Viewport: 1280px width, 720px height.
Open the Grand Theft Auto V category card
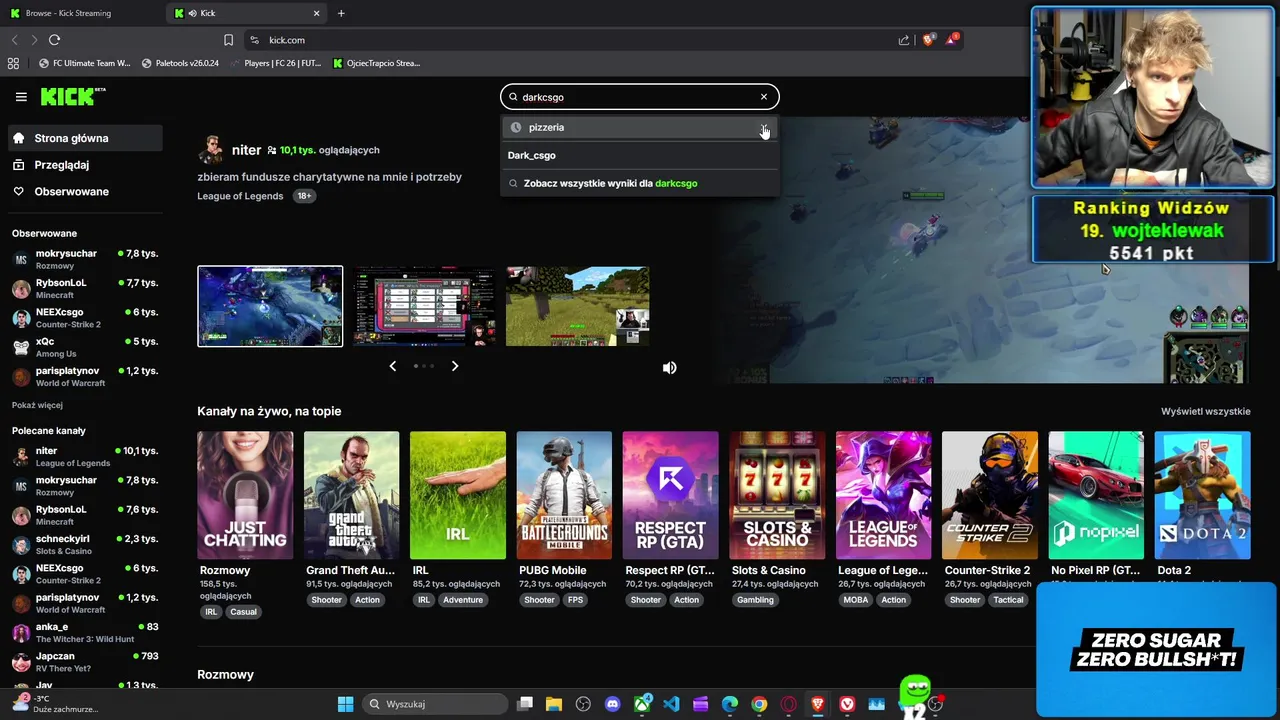tap(351, 495)
